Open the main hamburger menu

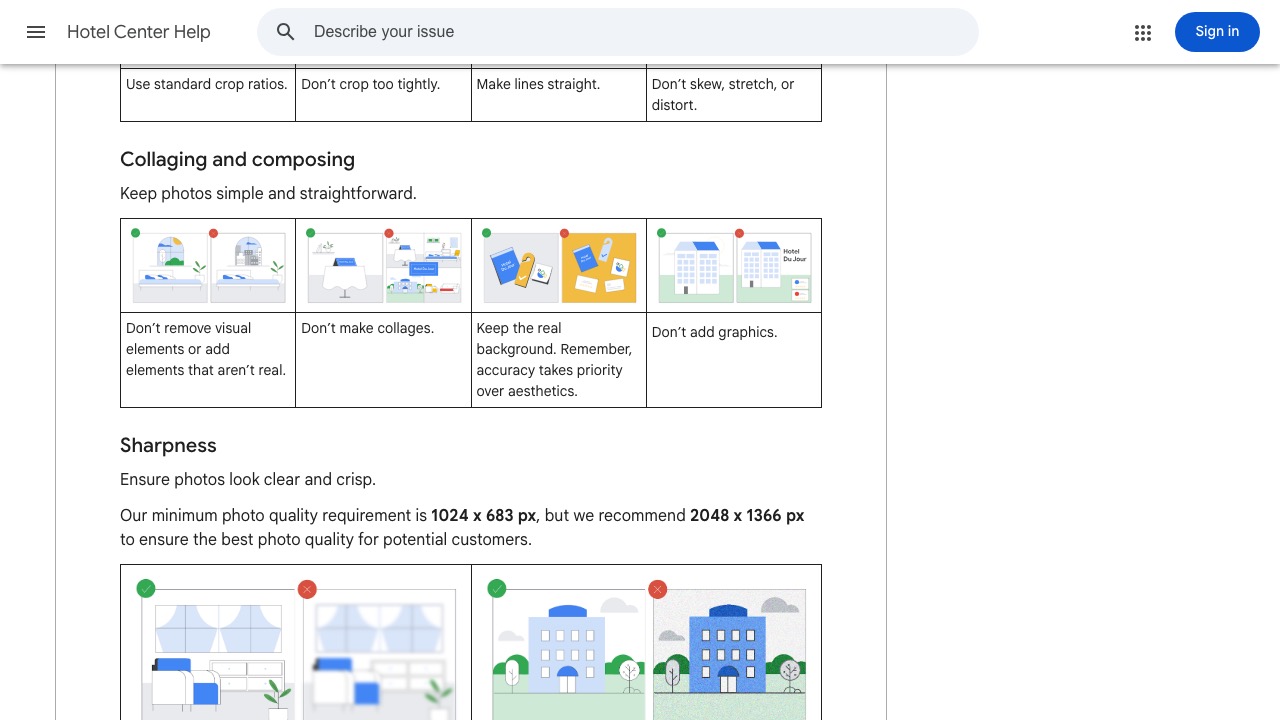[36, 32]
